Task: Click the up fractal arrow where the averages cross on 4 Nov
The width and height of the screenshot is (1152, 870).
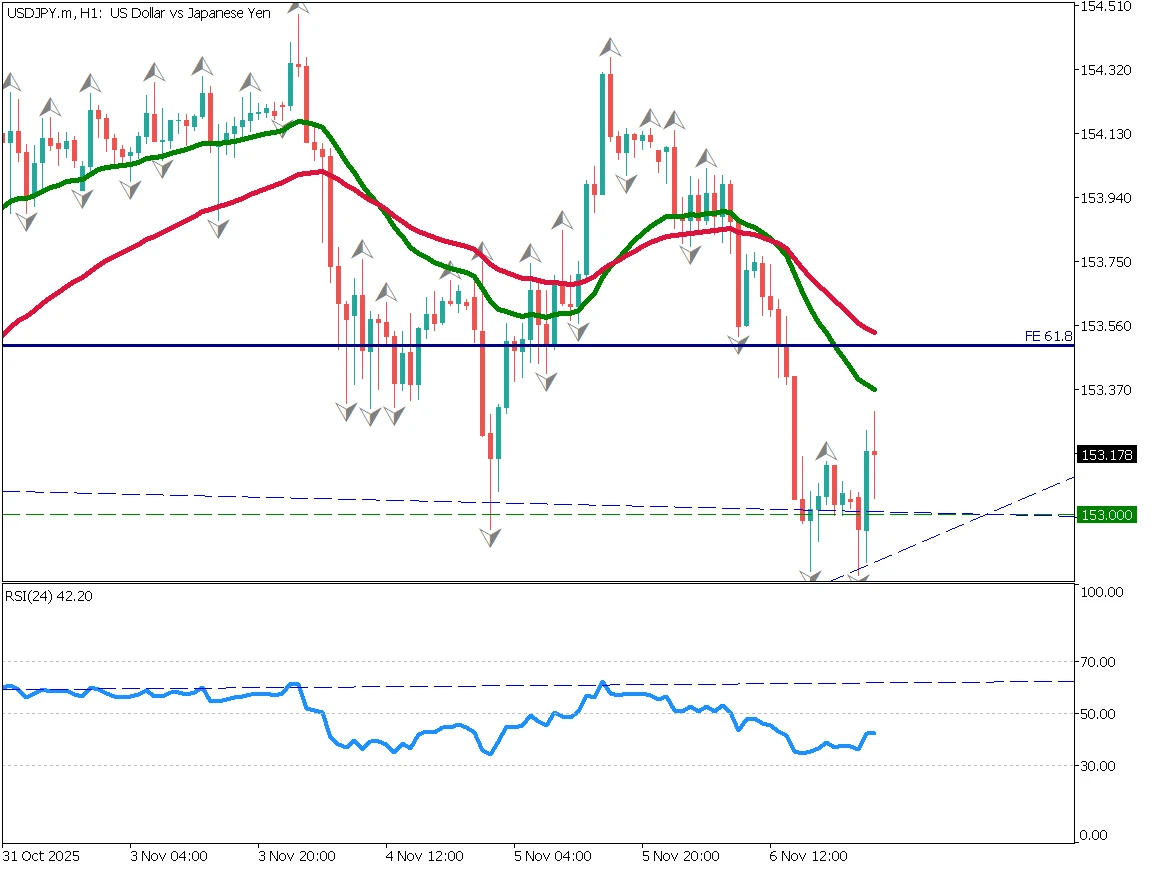Action: tap(482, 250)
